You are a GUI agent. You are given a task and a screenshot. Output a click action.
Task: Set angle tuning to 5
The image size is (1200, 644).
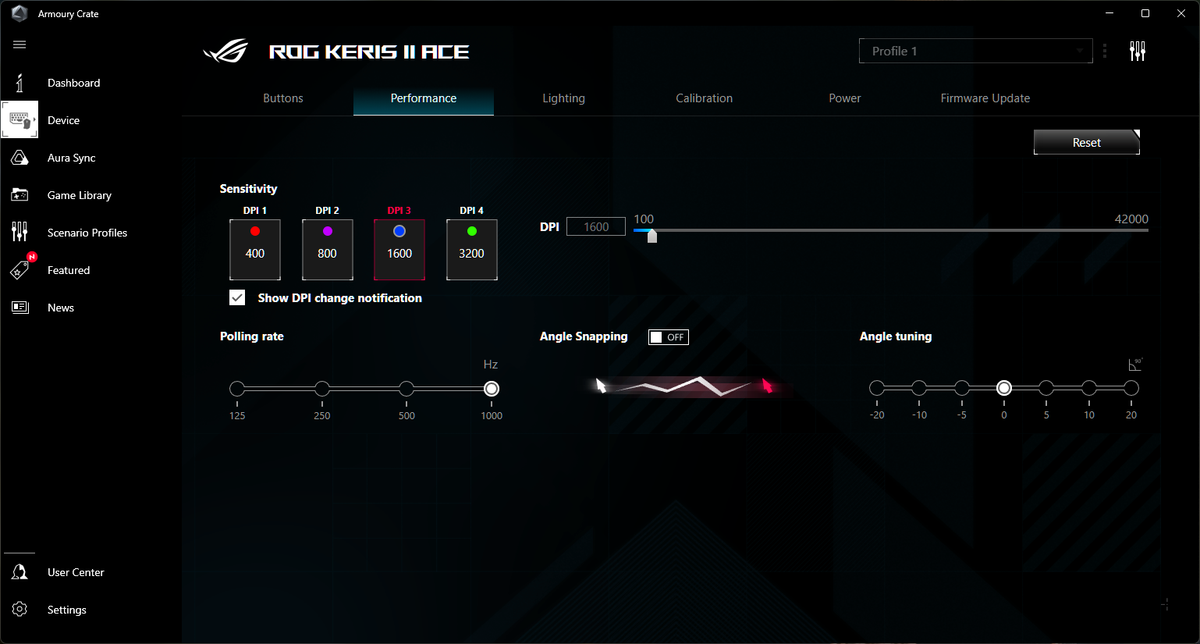pos(1046,389)
